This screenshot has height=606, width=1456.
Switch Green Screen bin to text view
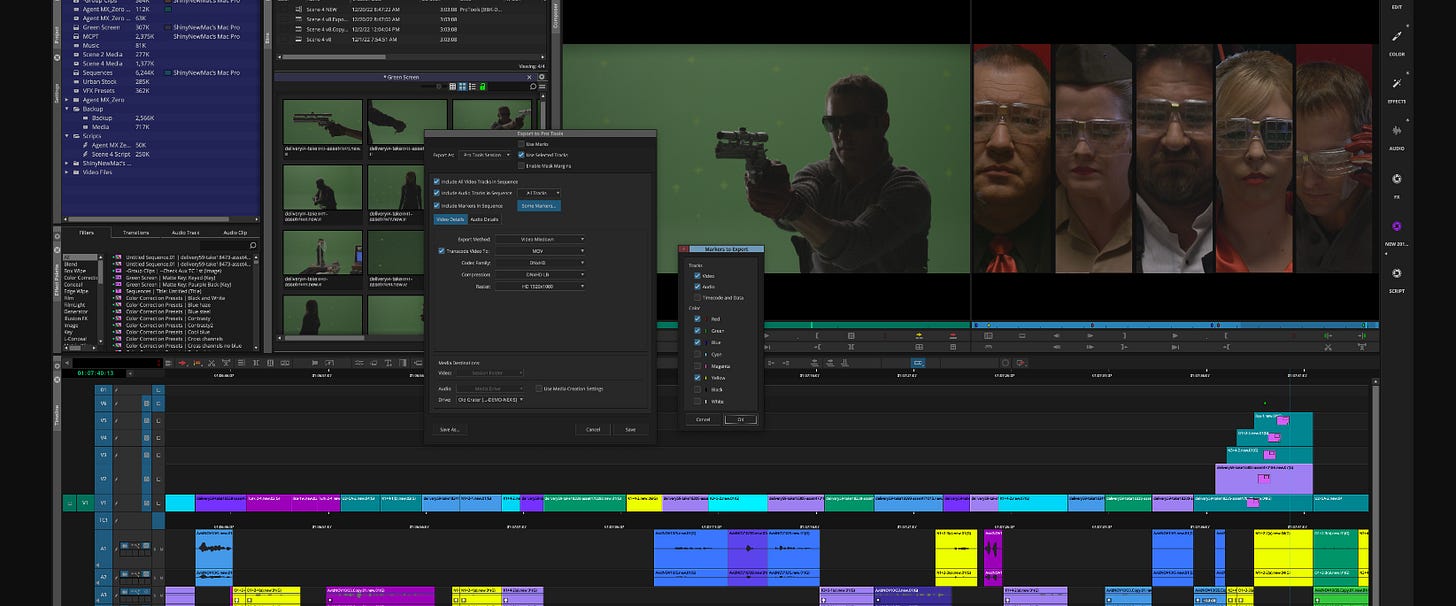(452, 86)
